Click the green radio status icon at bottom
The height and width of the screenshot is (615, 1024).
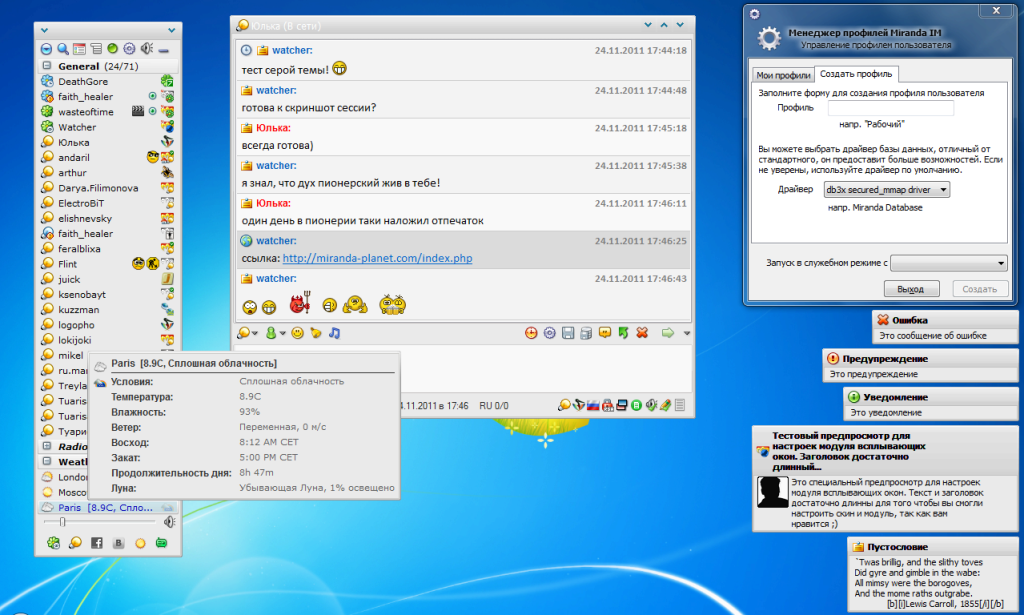(x=161, y=543)
